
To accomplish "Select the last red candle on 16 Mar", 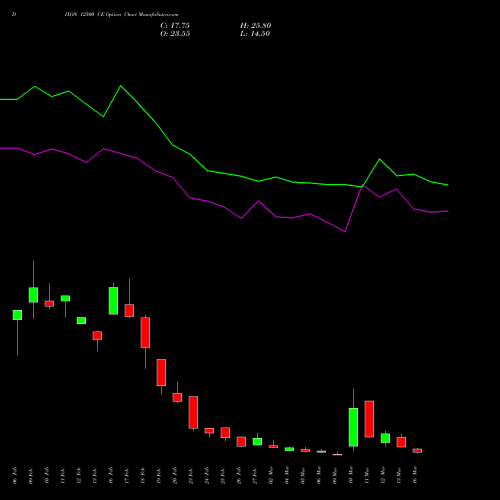I will coord(417,451).
